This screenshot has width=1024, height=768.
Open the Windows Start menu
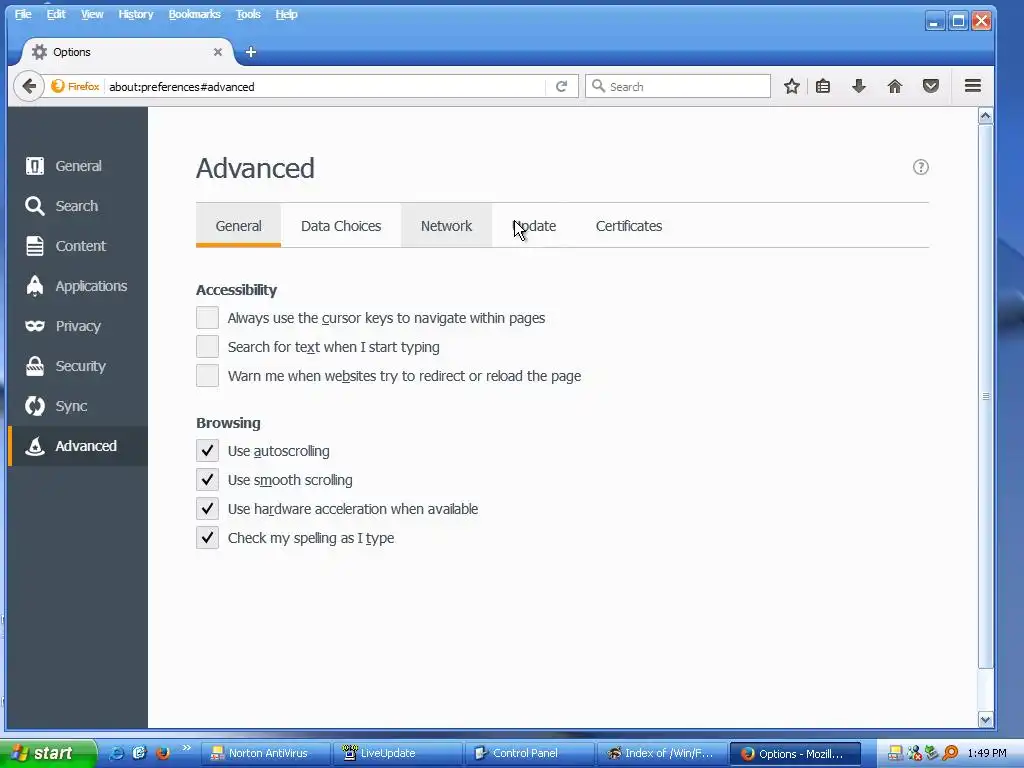[47, 753]
